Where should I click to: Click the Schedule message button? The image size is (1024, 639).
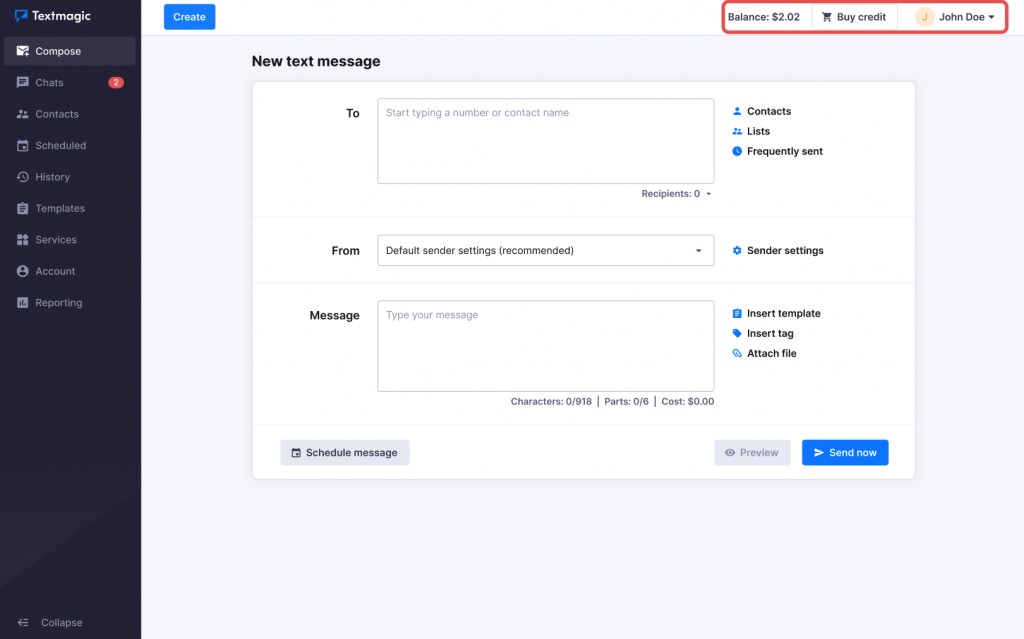345,453
